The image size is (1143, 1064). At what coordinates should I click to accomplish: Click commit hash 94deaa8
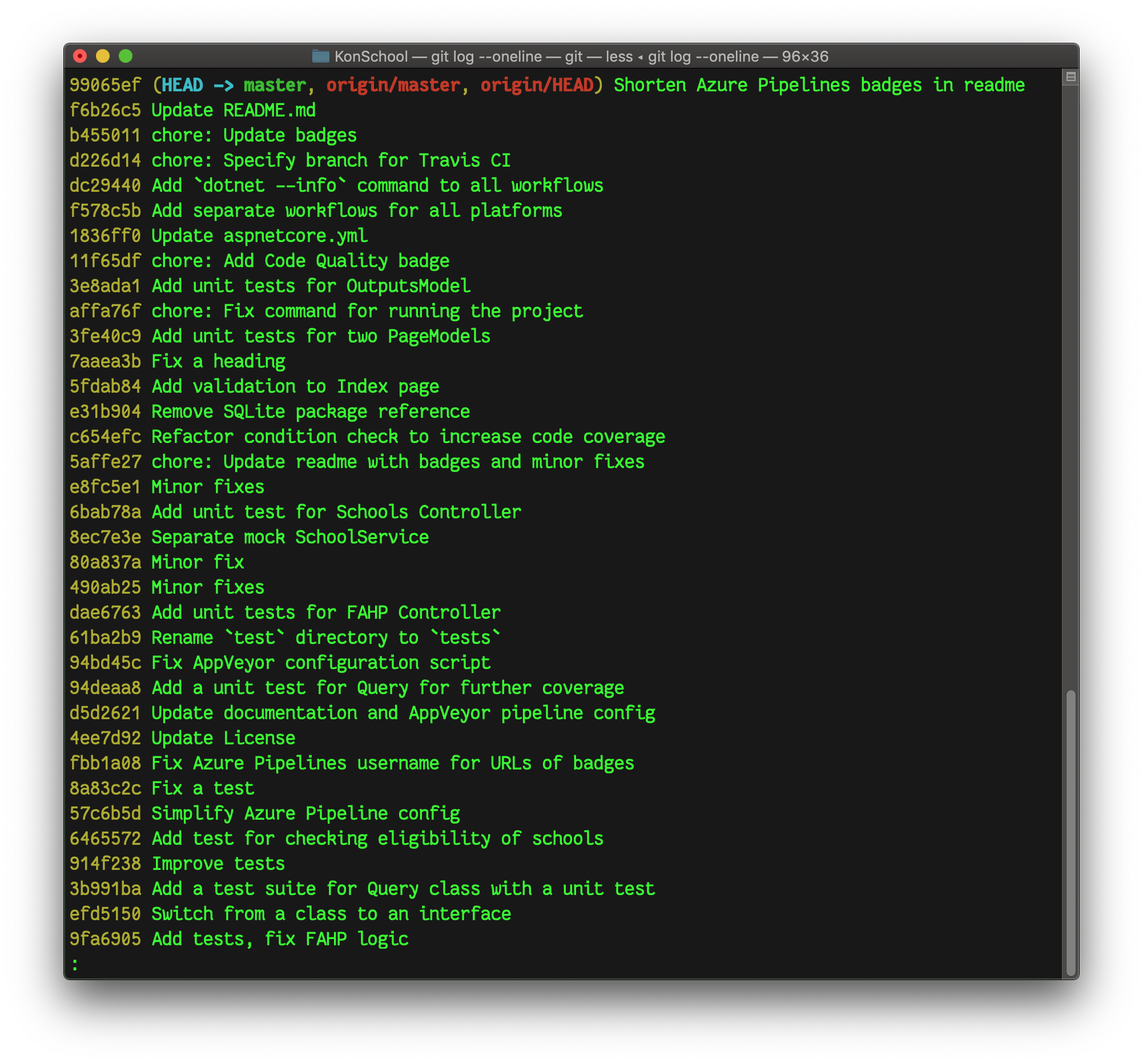click(x=105, y=688)
